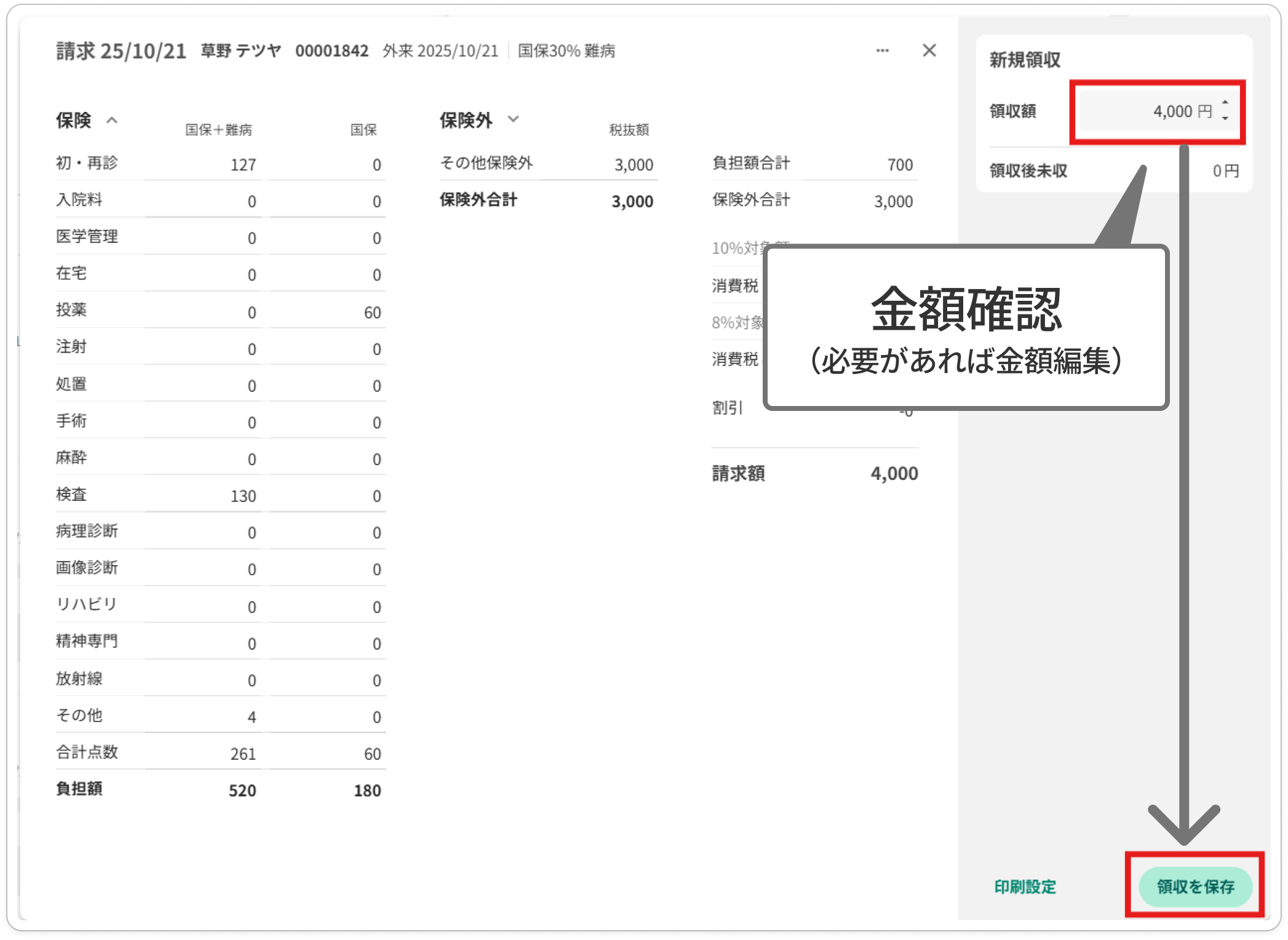The width and height of the screenshot is (1288, 940).
Task: Click the 手術 row label
Action: (71, 421)
